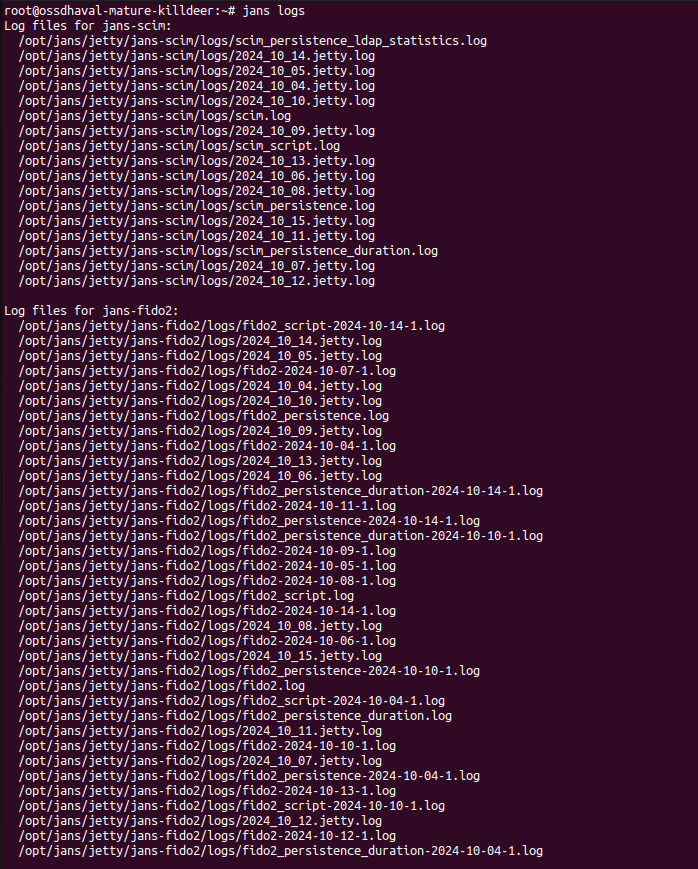This screenshot has height=869, width=698.
Task: Click the scim_persistence.log file path
Action: [197, 205]
